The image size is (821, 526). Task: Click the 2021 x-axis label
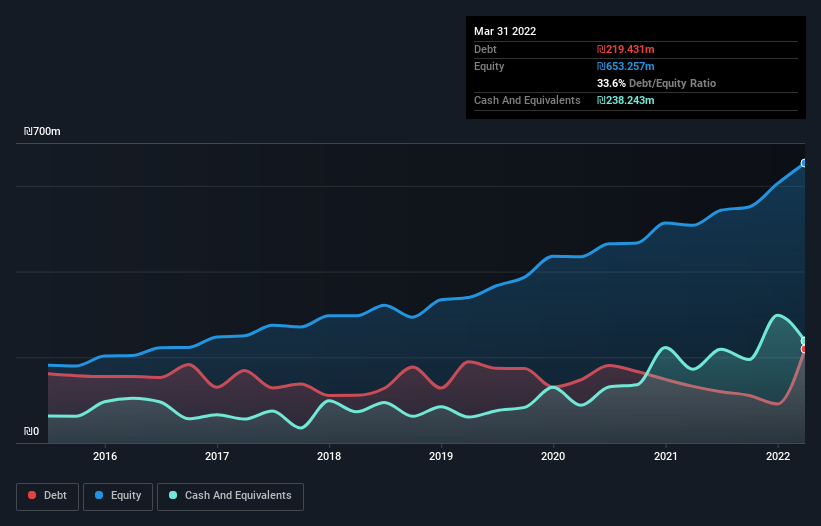pos(665,456)
